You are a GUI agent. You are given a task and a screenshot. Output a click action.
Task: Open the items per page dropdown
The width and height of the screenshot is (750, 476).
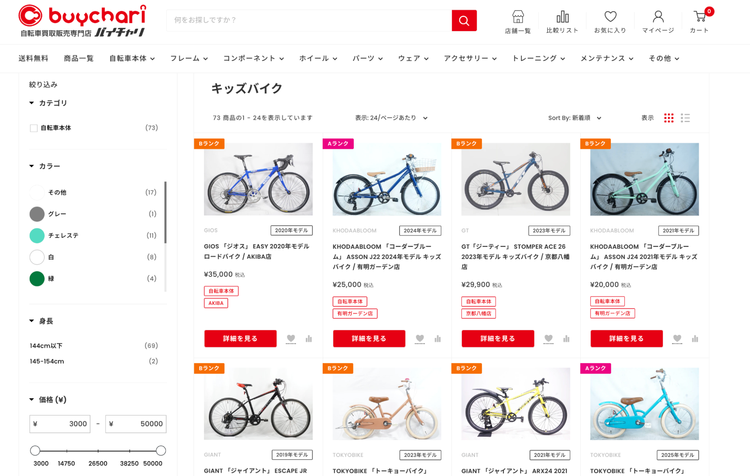coord(391,118)
